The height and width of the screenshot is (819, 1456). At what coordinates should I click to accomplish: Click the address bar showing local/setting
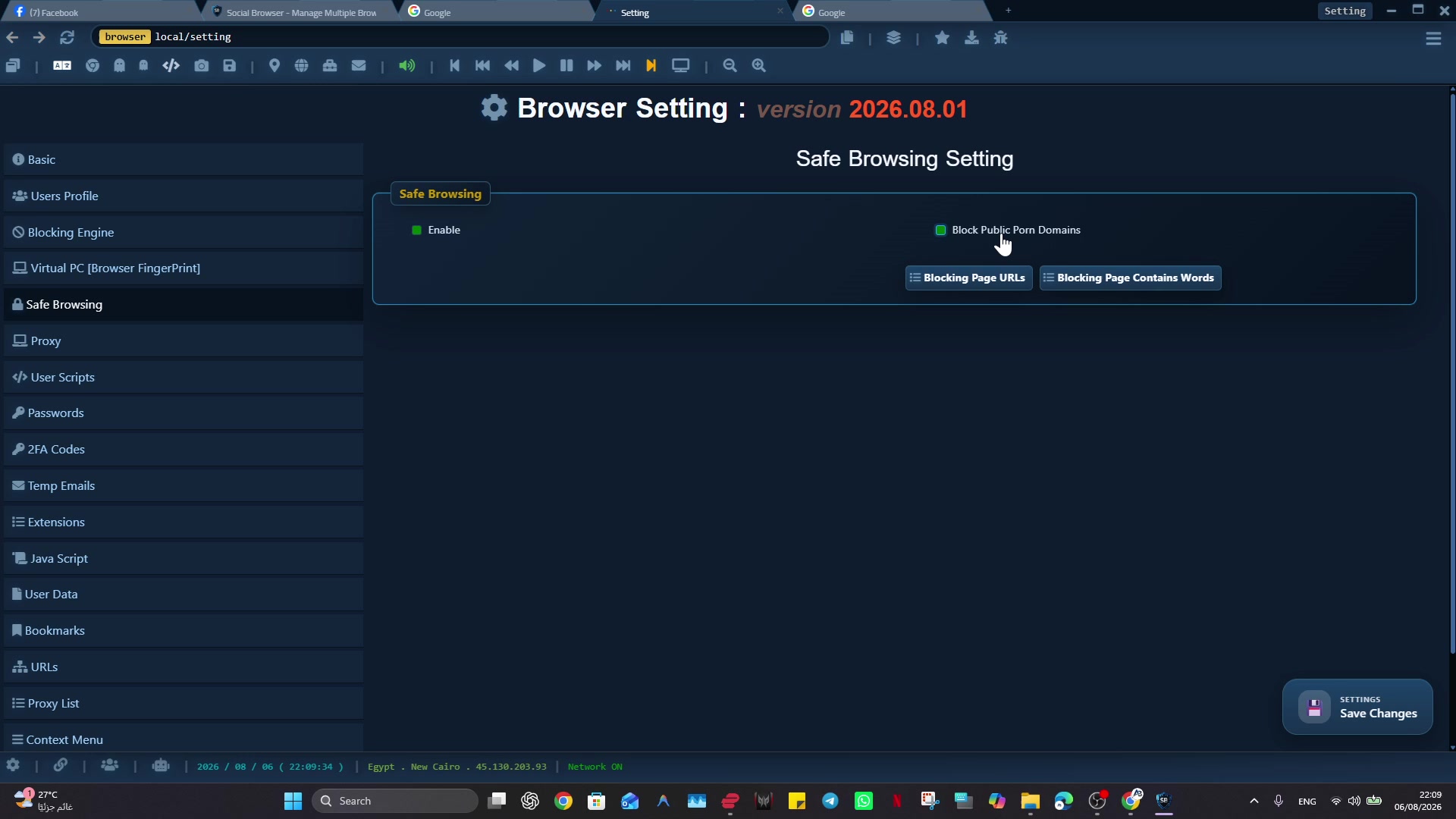[x=460, y=37]
